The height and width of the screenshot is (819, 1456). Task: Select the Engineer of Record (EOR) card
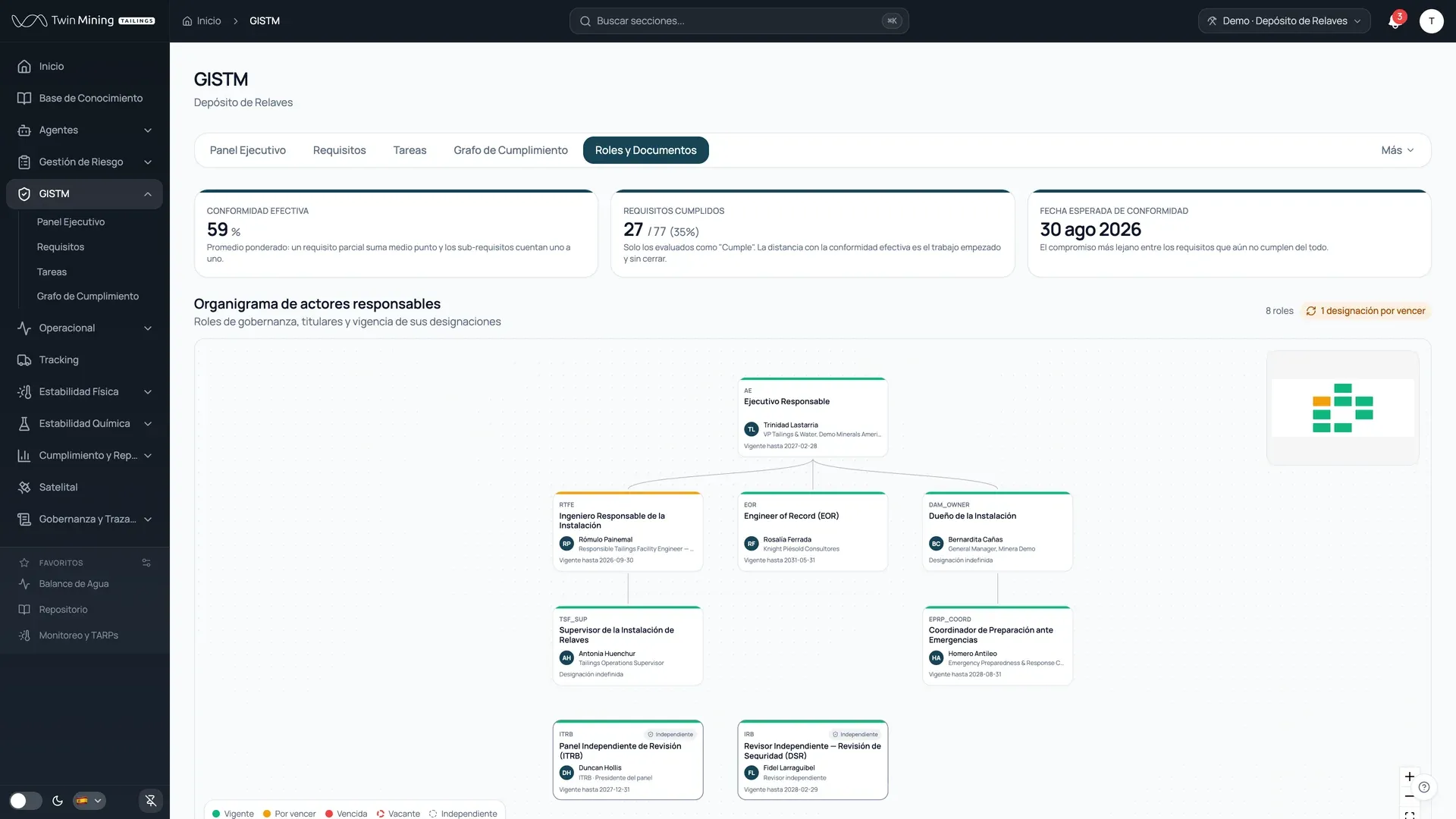(x=812, y=532)
